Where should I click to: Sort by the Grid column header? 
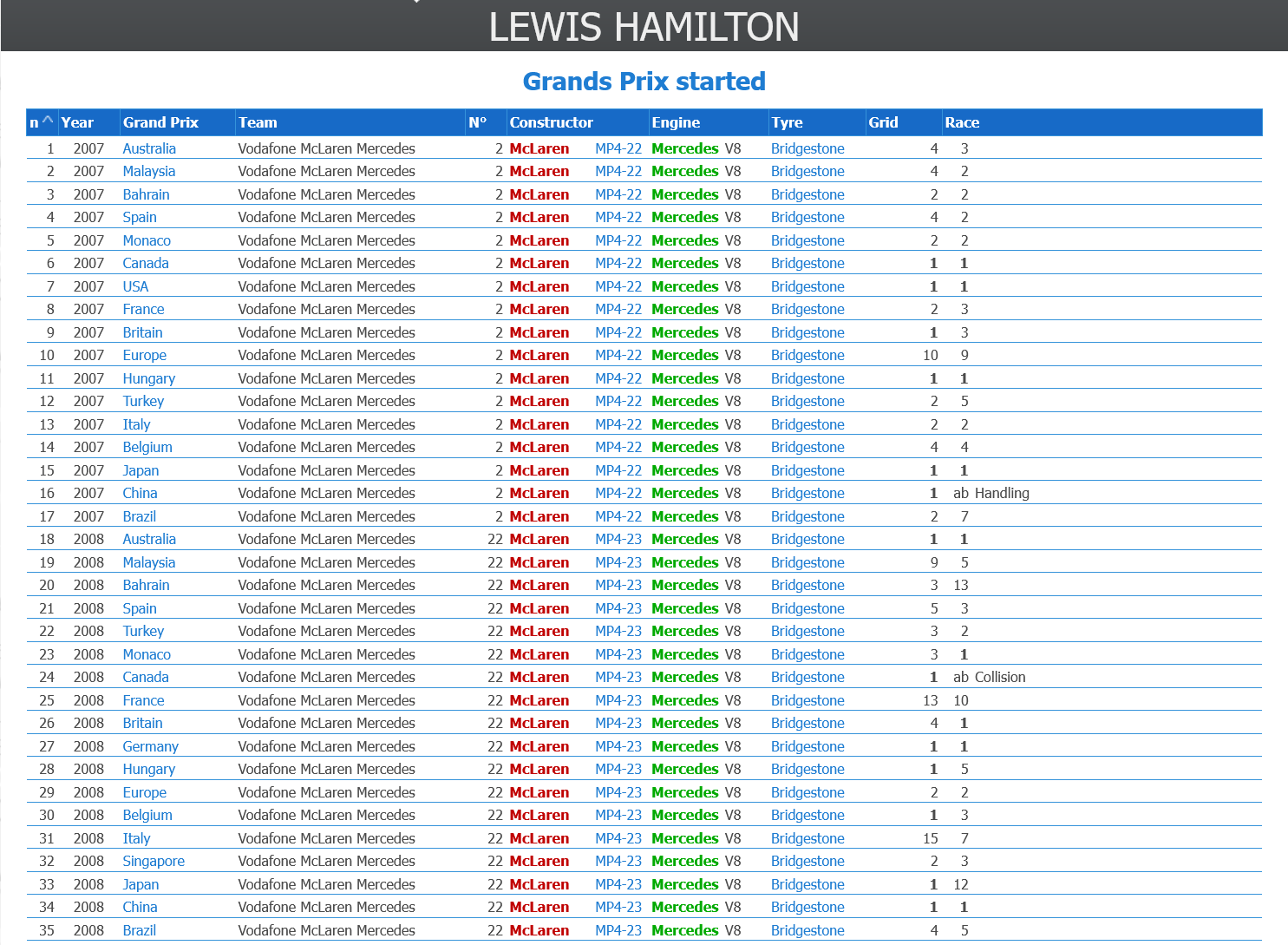click(883, 122)
